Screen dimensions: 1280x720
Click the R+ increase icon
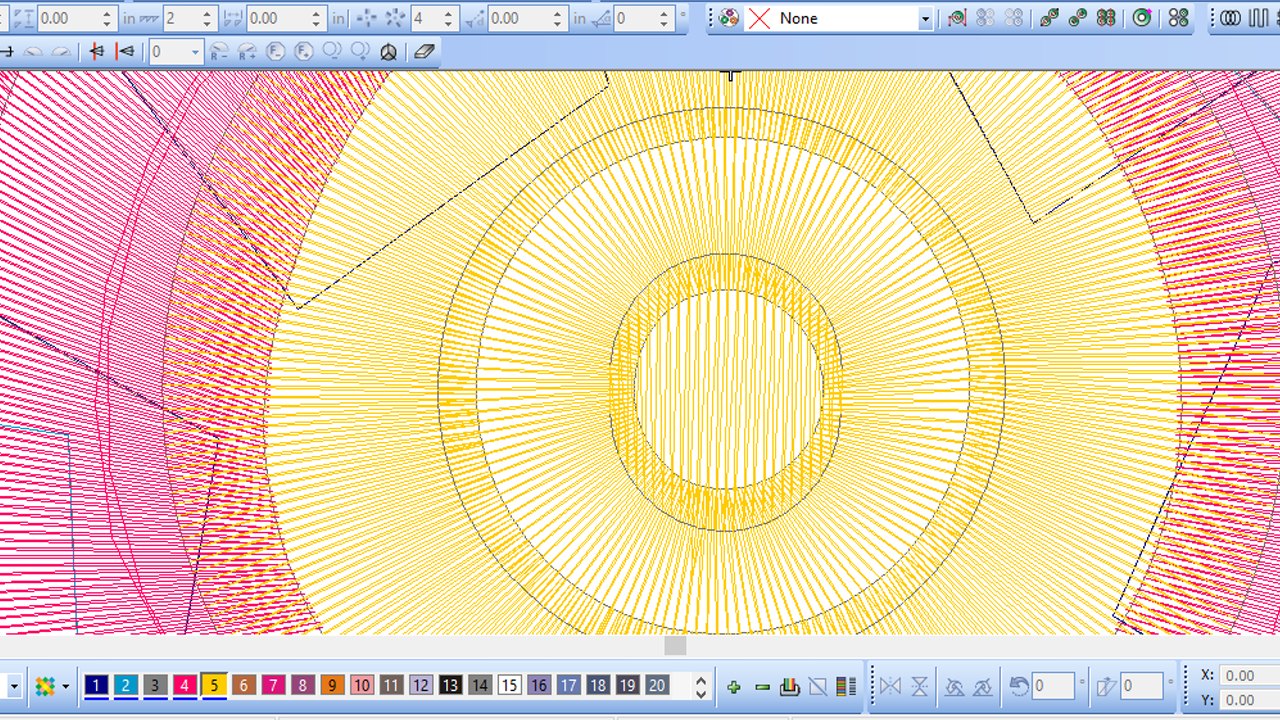coord(247,52)
